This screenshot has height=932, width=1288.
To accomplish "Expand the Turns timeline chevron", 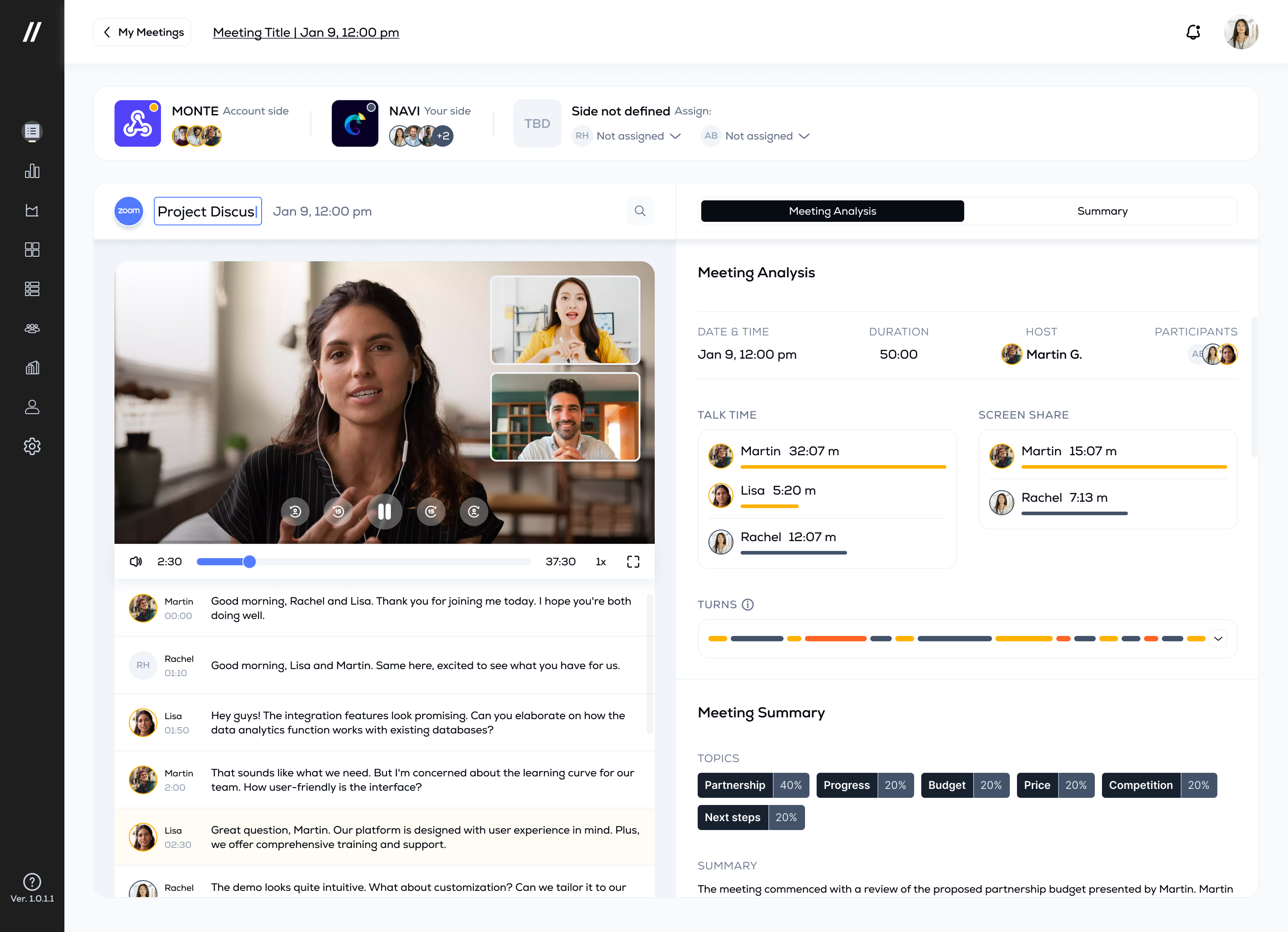I will pos(1218,638).
